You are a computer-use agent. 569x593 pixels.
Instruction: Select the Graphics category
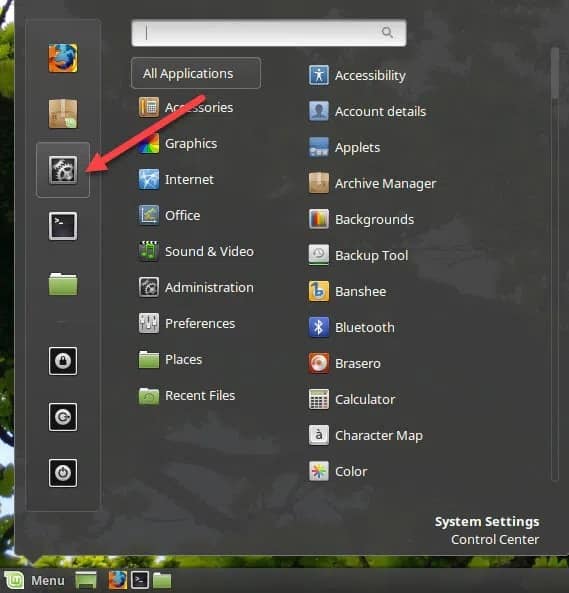pyautogui.click(x=177, y=144)
